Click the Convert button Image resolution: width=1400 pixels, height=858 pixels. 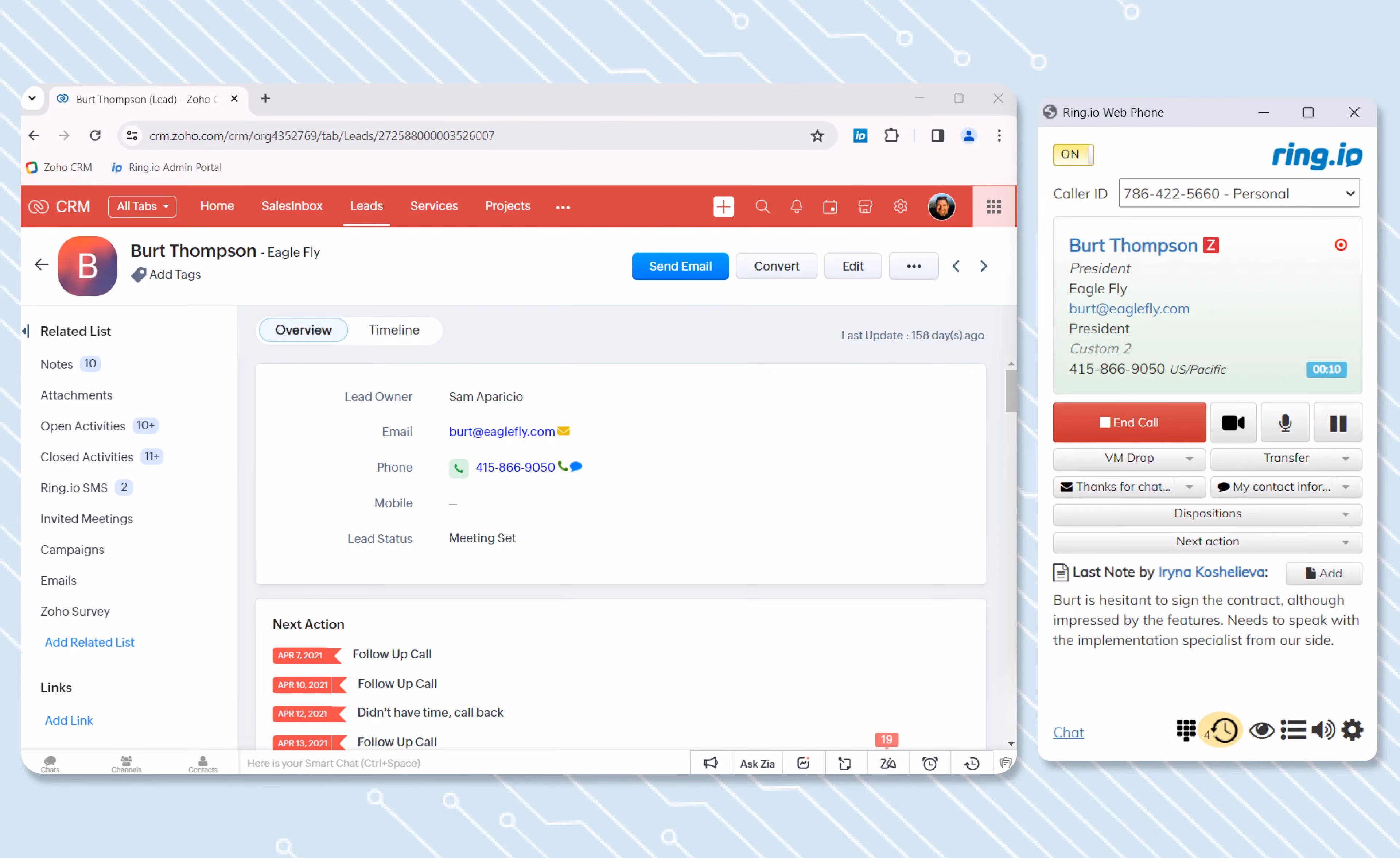[x=776, y=266]
